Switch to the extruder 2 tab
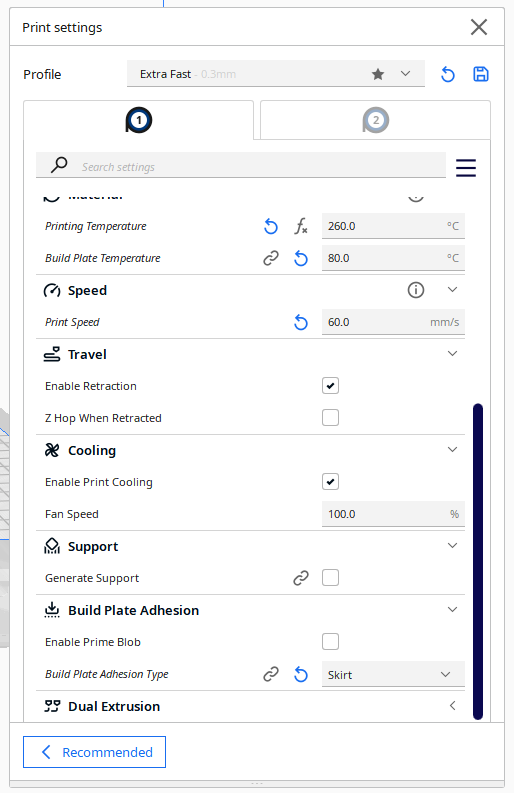Image resolution: width=514 pixels, height=793 pixels. click(x=375, y=120)
